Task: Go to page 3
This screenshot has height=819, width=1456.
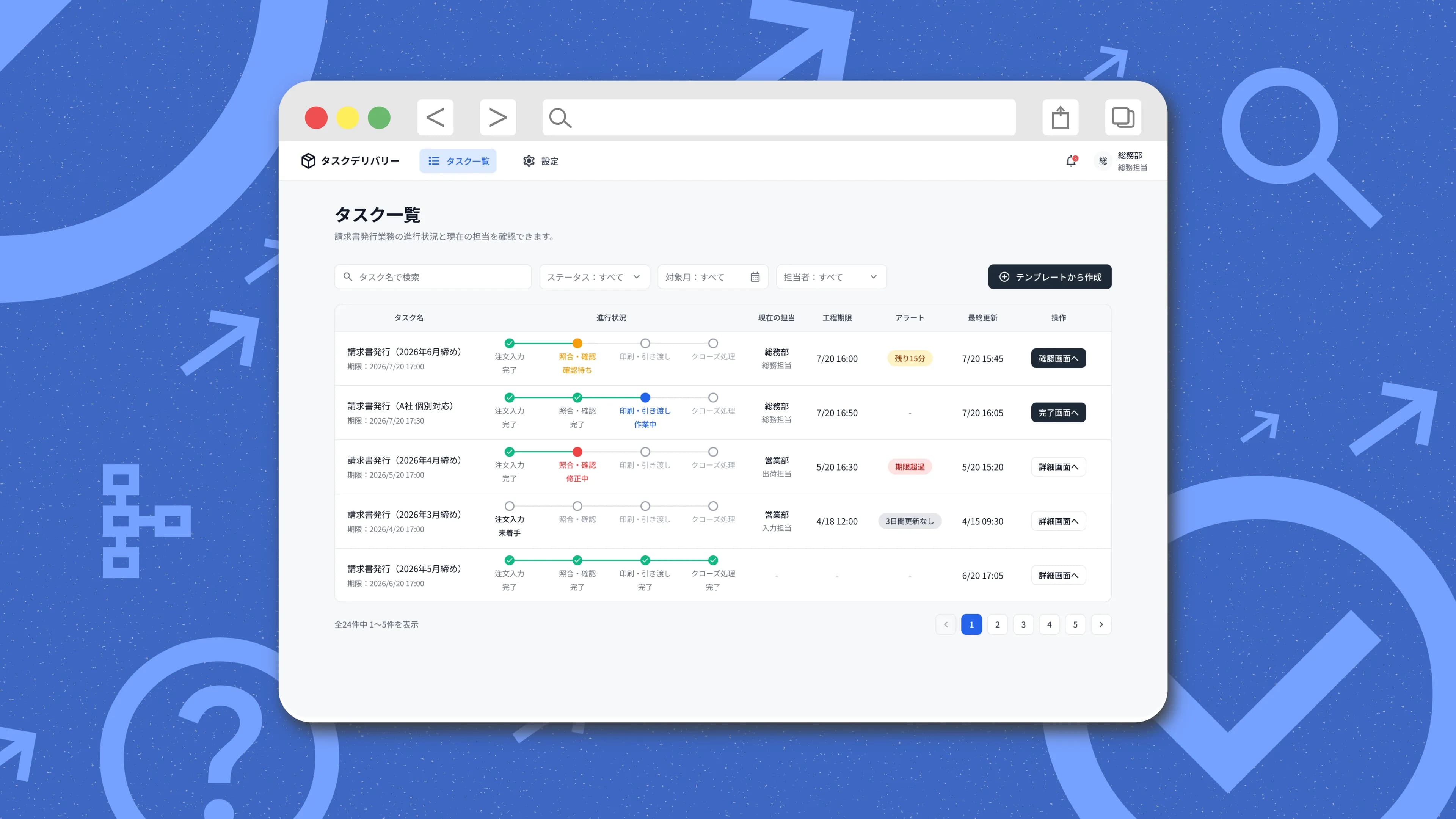Action: point(1023,624)
